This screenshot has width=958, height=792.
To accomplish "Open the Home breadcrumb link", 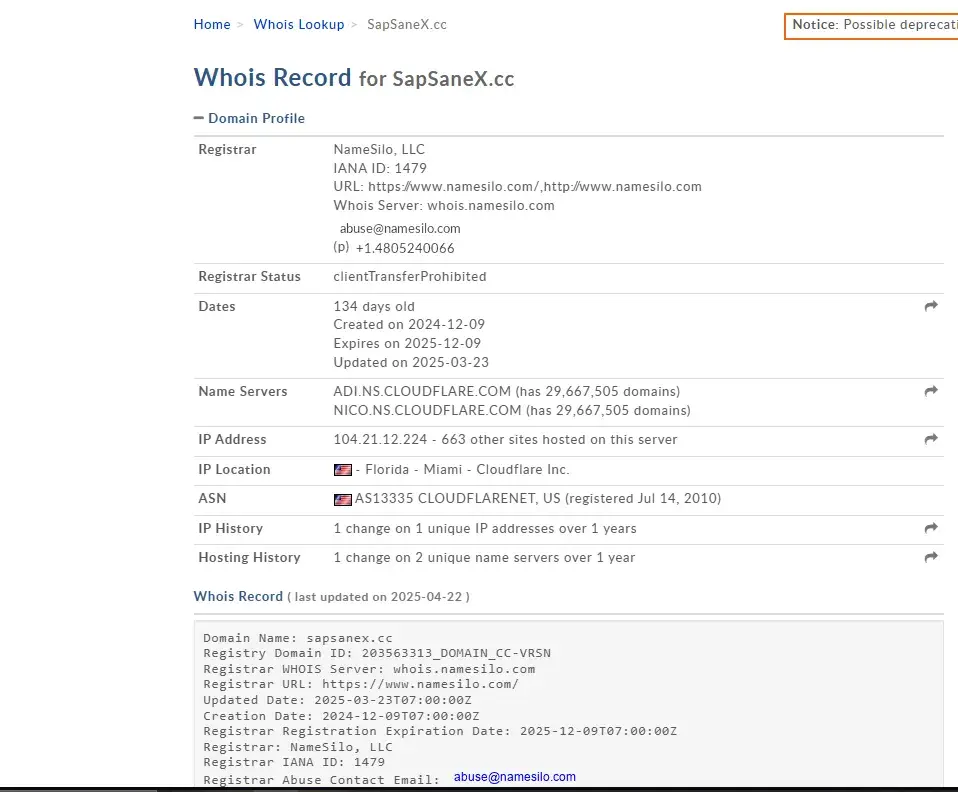I will [x=212, y=24].
